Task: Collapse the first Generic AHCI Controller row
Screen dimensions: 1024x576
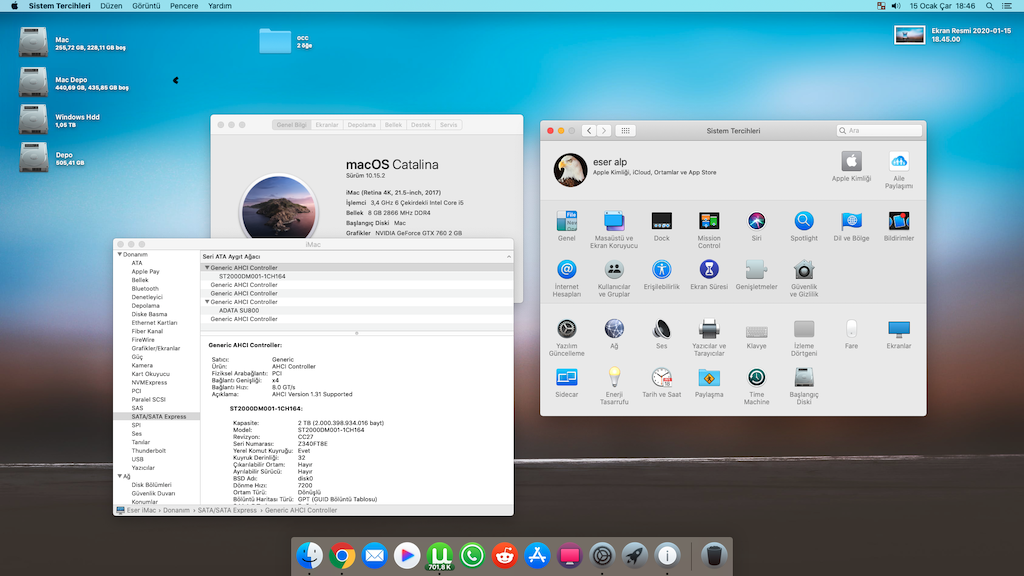Action: (x=207, y=268)
